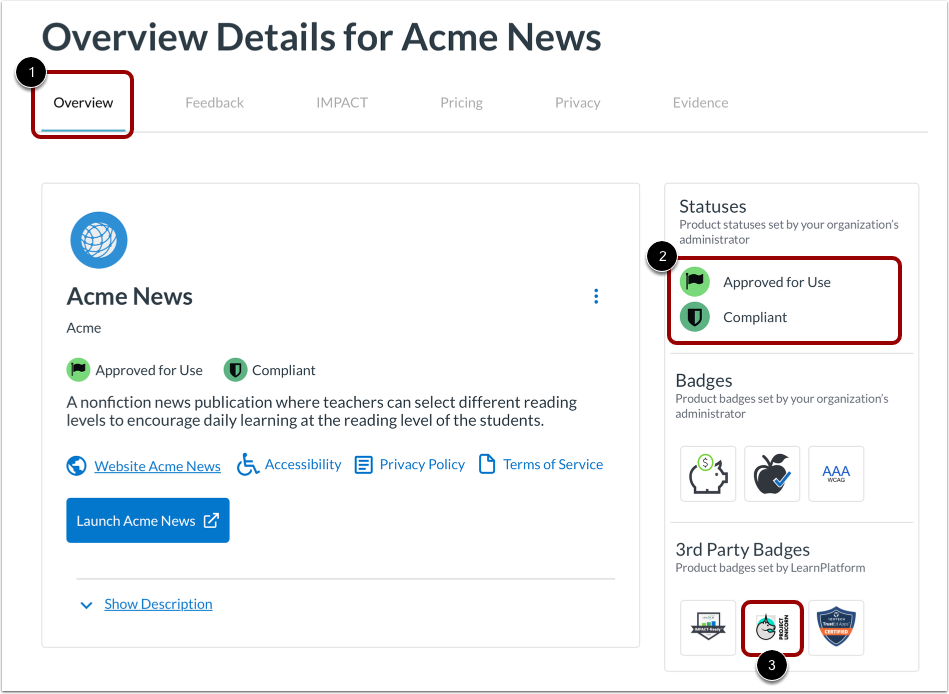Select the Privacy tab
This screenshot has height=694, width=949.
[x=577, y=103]
